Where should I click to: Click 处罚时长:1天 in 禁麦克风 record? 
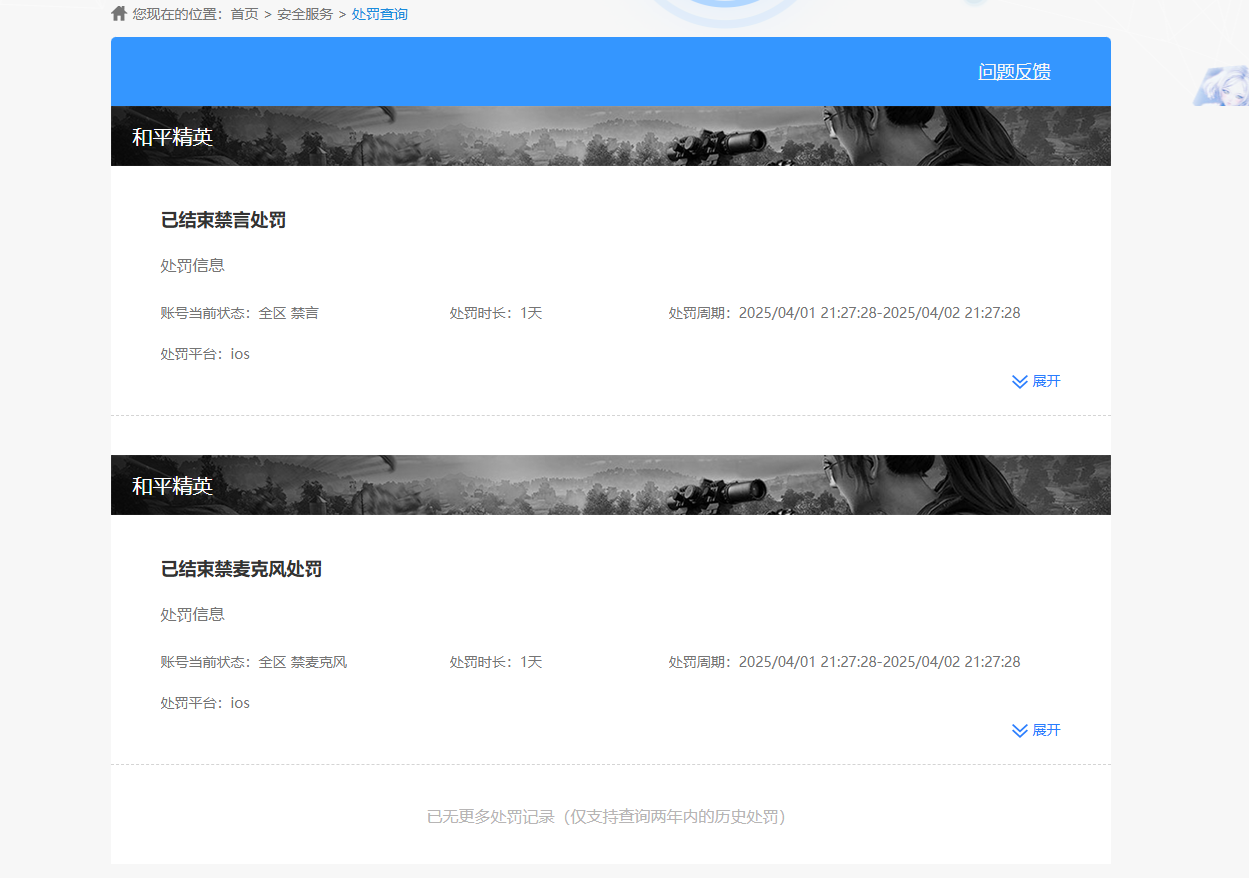tap(496, 662)
